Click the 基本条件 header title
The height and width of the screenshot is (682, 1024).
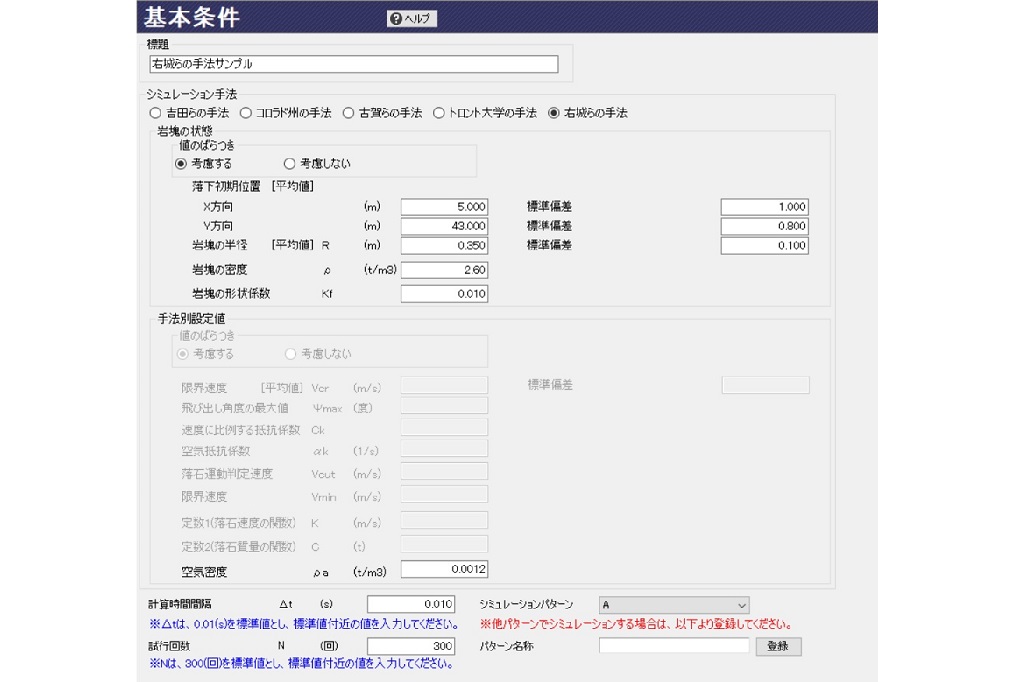tap(192, 18)
